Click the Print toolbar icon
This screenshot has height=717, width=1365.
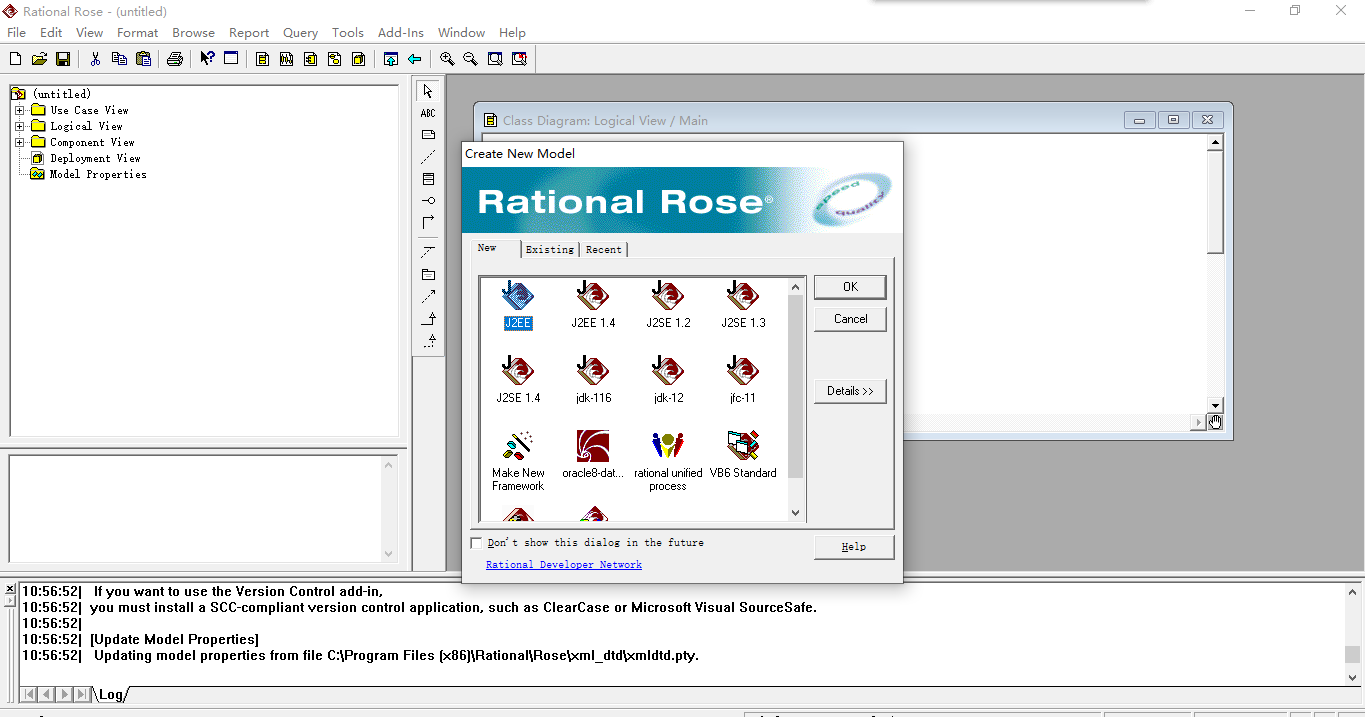(x=175, y=58)
